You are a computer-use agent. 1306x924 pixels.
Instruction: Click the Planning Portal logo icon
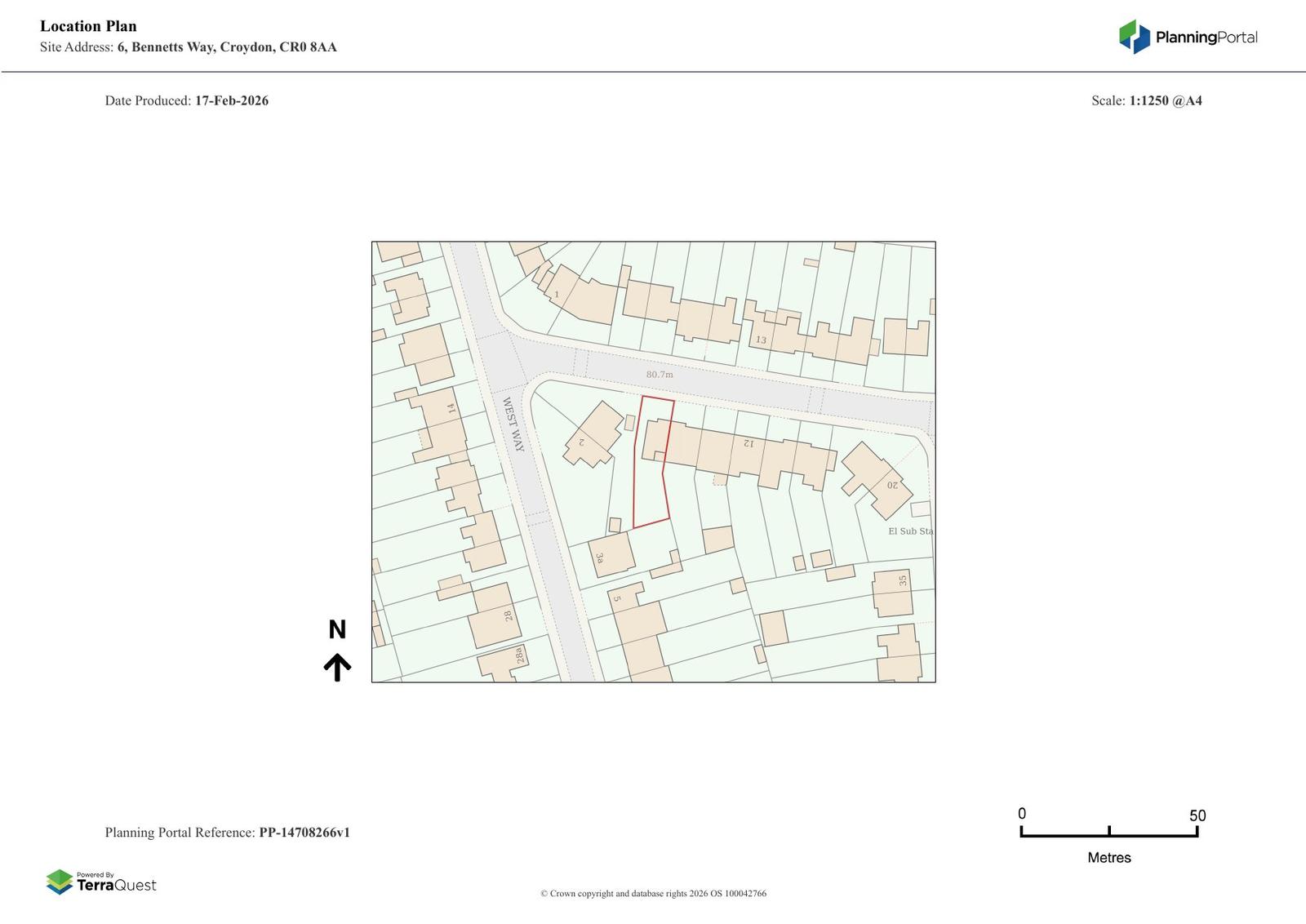click(1134, 37)
